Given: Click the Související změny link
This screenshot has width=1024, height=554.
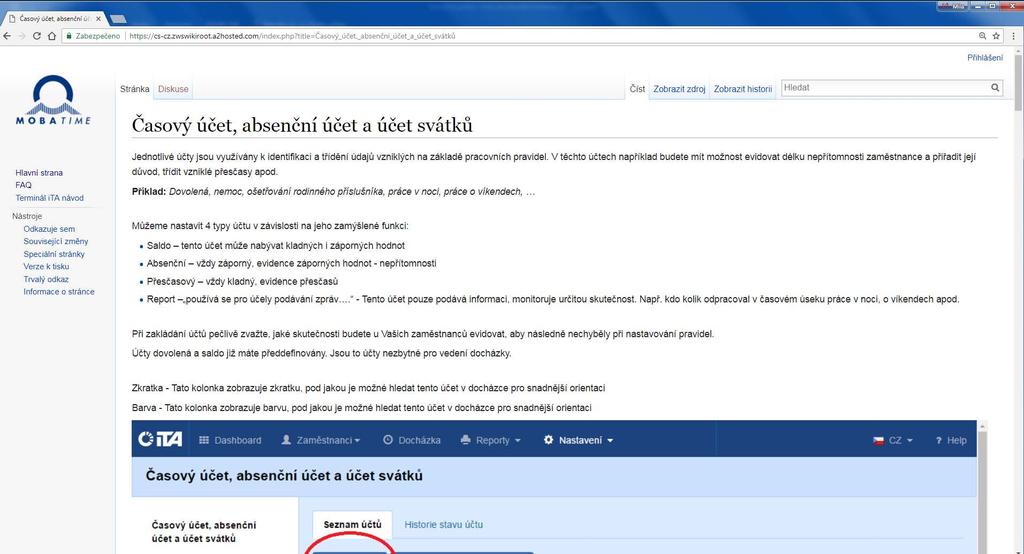Looking at the screenshot, I should 56,241.
